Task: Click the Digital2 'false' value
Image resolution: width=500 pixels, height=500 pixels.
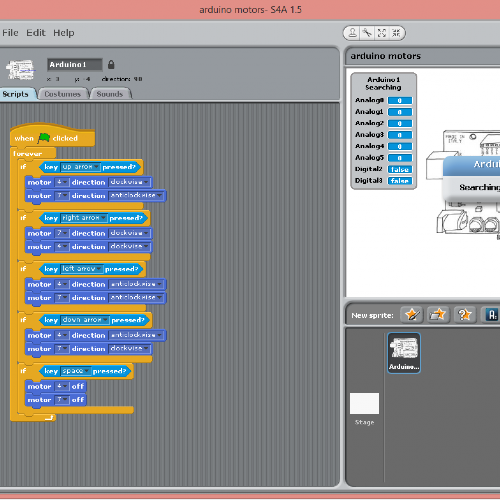Action: tap(400, 169)
